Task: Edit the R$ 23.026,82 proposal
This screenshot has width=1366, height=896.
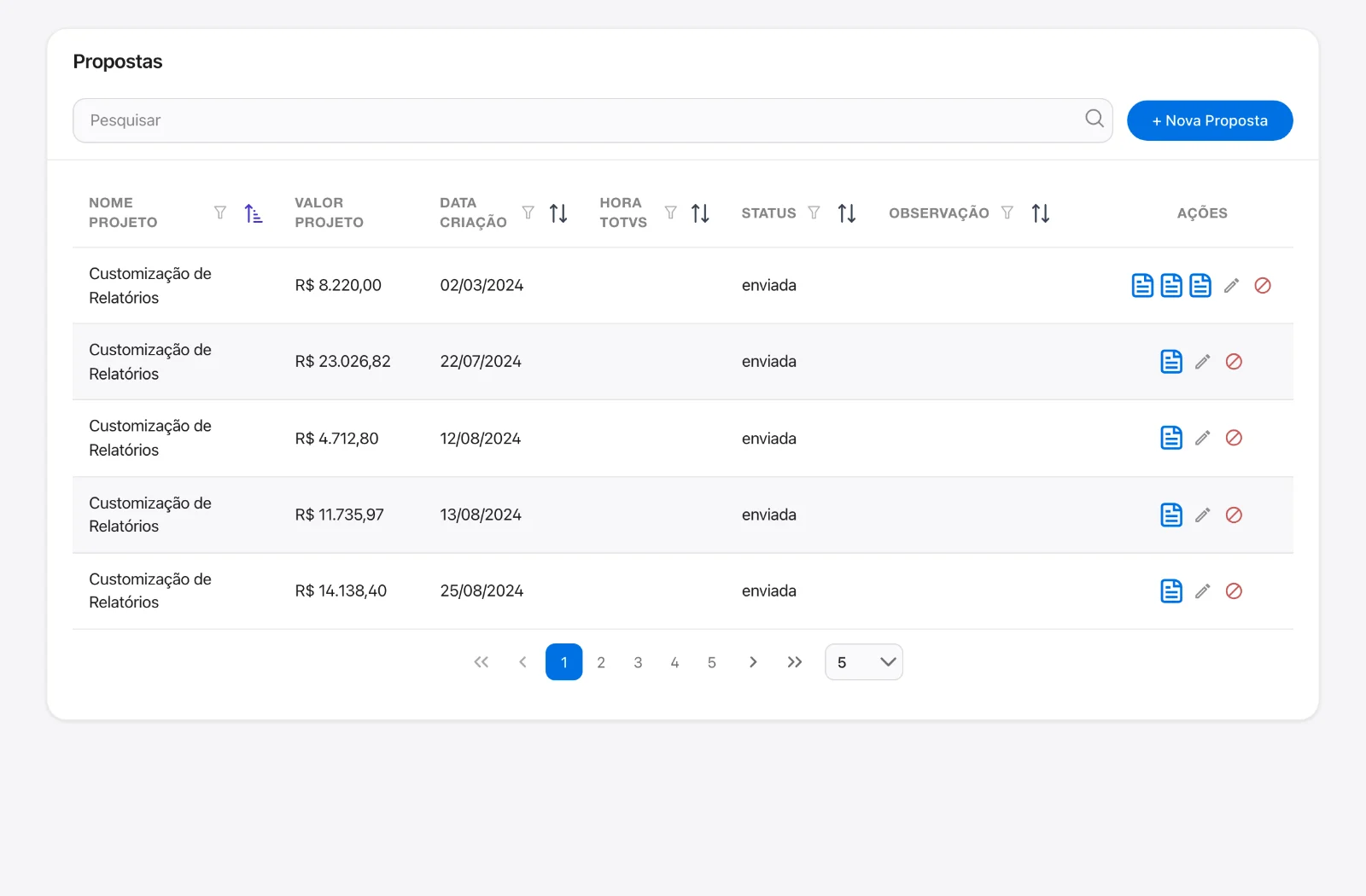Action: click(1202, 362)
